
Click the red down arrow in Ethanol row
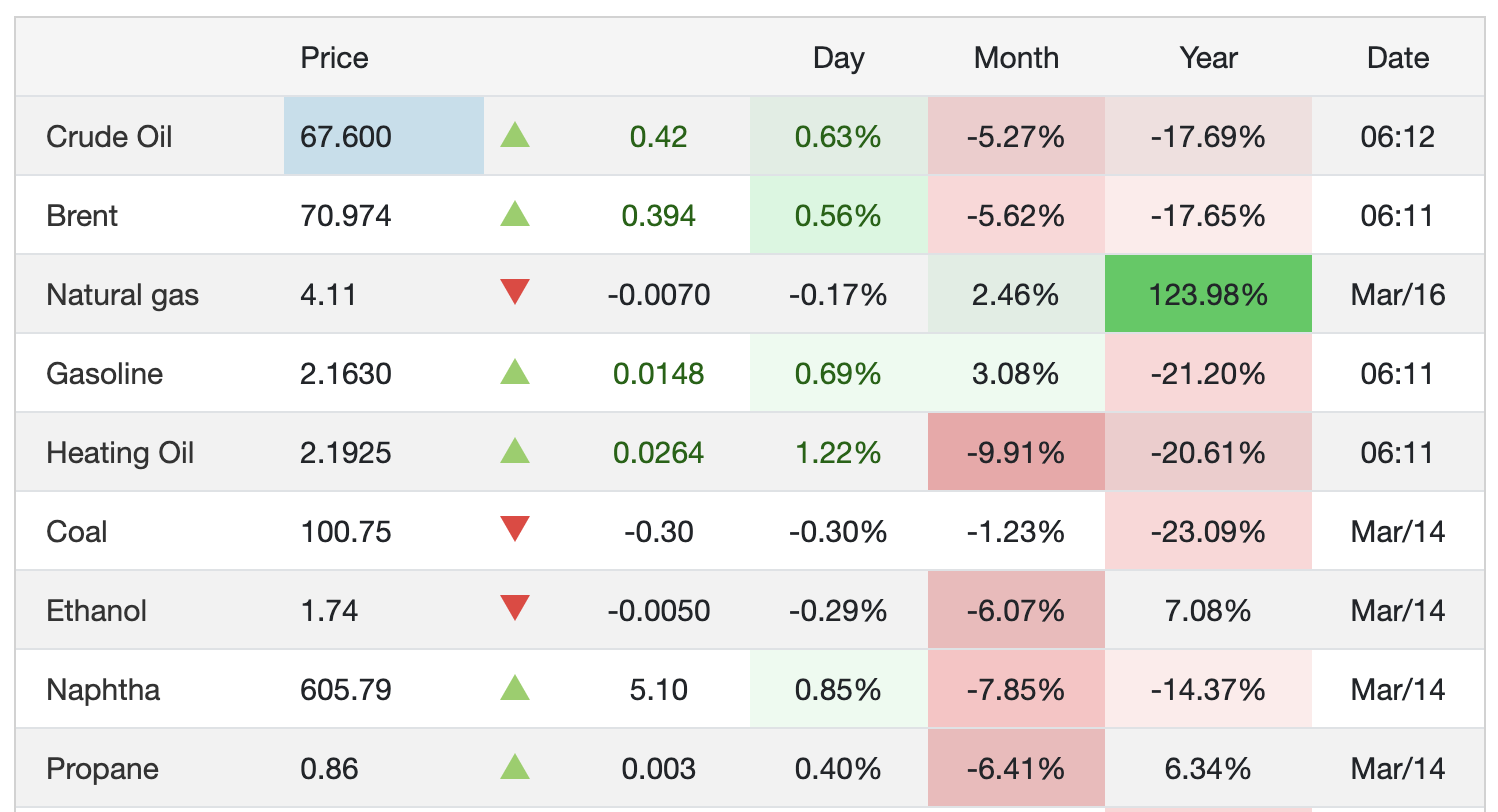515,608
